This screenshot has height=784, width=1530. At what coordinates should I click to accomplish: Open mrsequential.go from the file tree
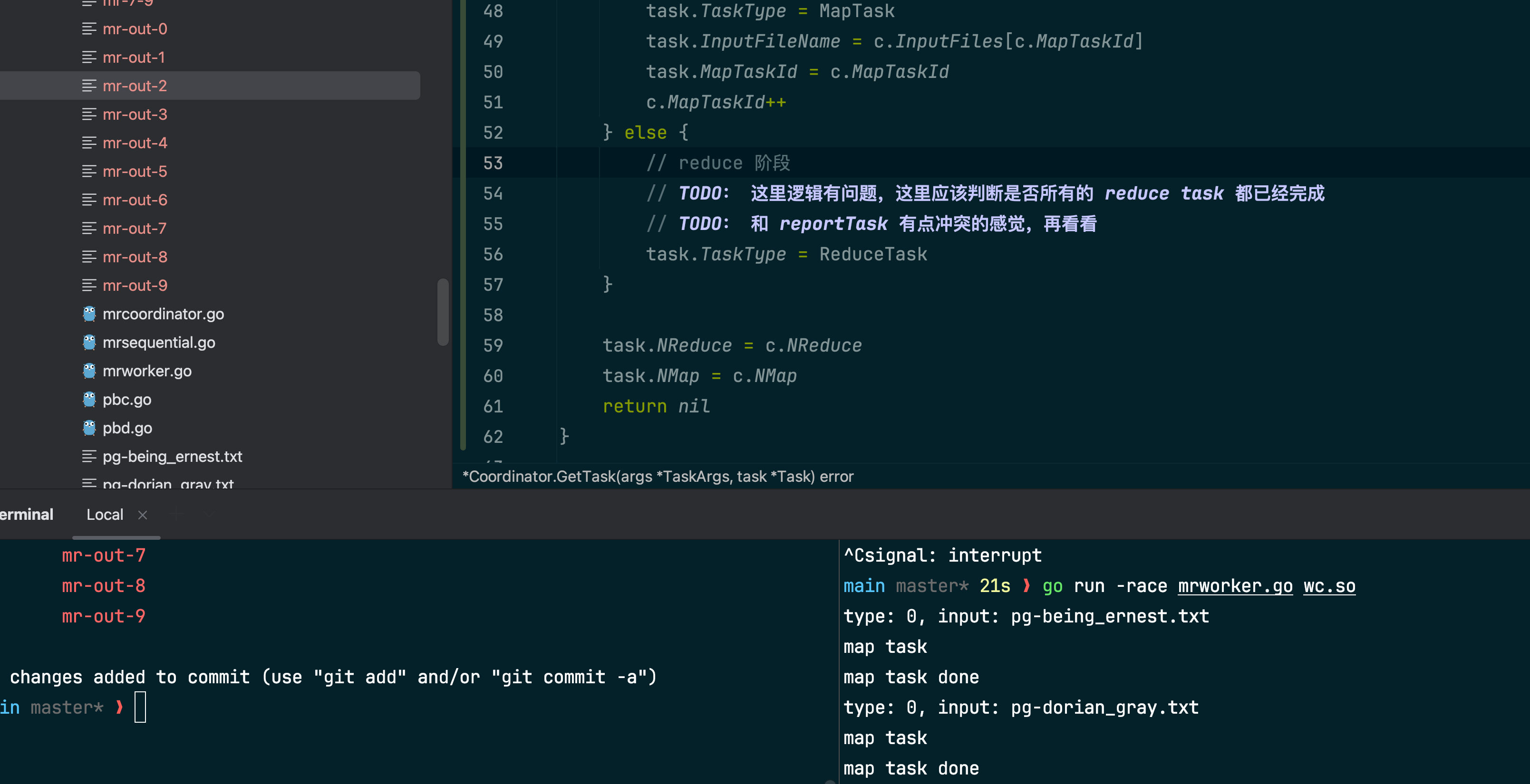[159, 343]
